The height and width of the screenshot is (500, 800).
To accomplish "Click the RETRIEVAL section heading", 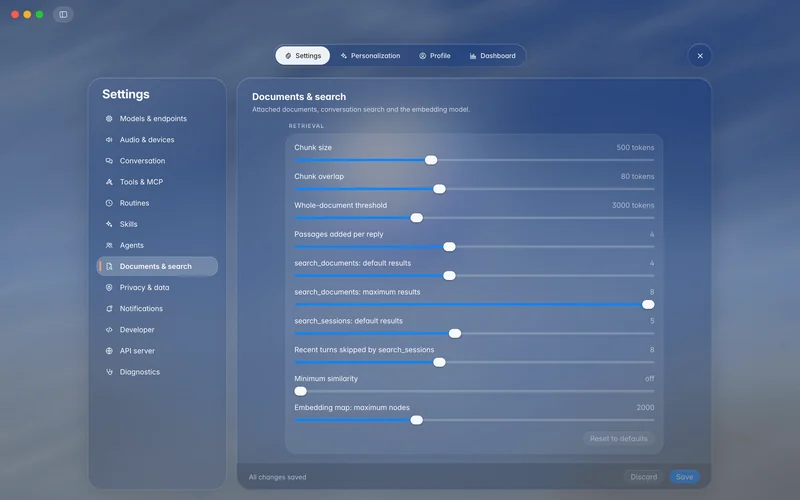I will (x=306, y=126).
